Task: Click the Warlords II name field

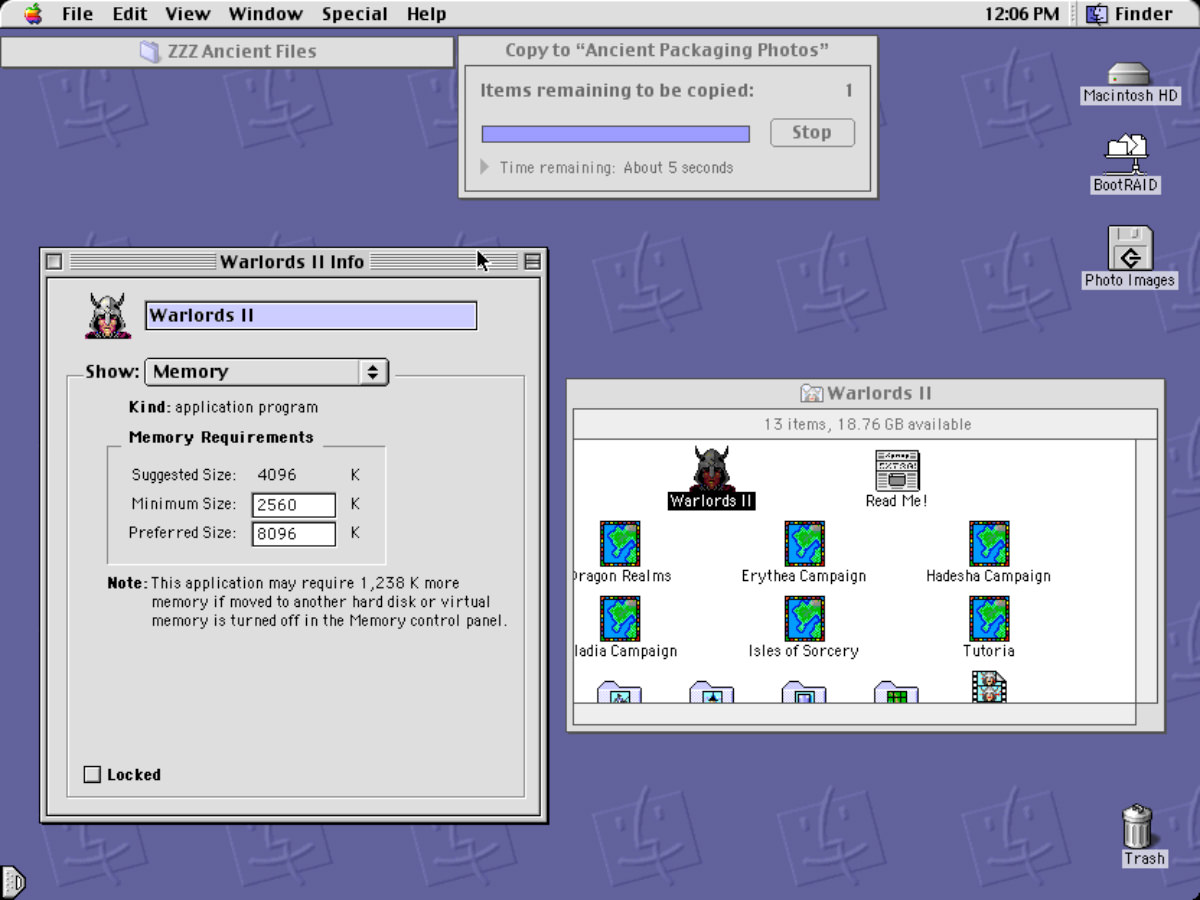Action: click(311, 315)
